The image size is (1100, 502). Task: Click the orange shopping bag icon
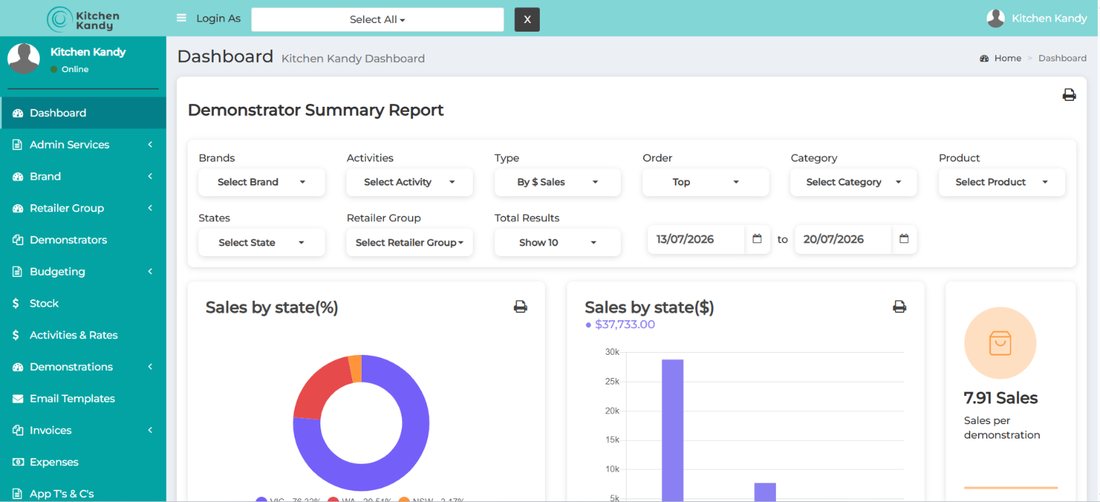pyautogui.click(x=1000, y=343)
